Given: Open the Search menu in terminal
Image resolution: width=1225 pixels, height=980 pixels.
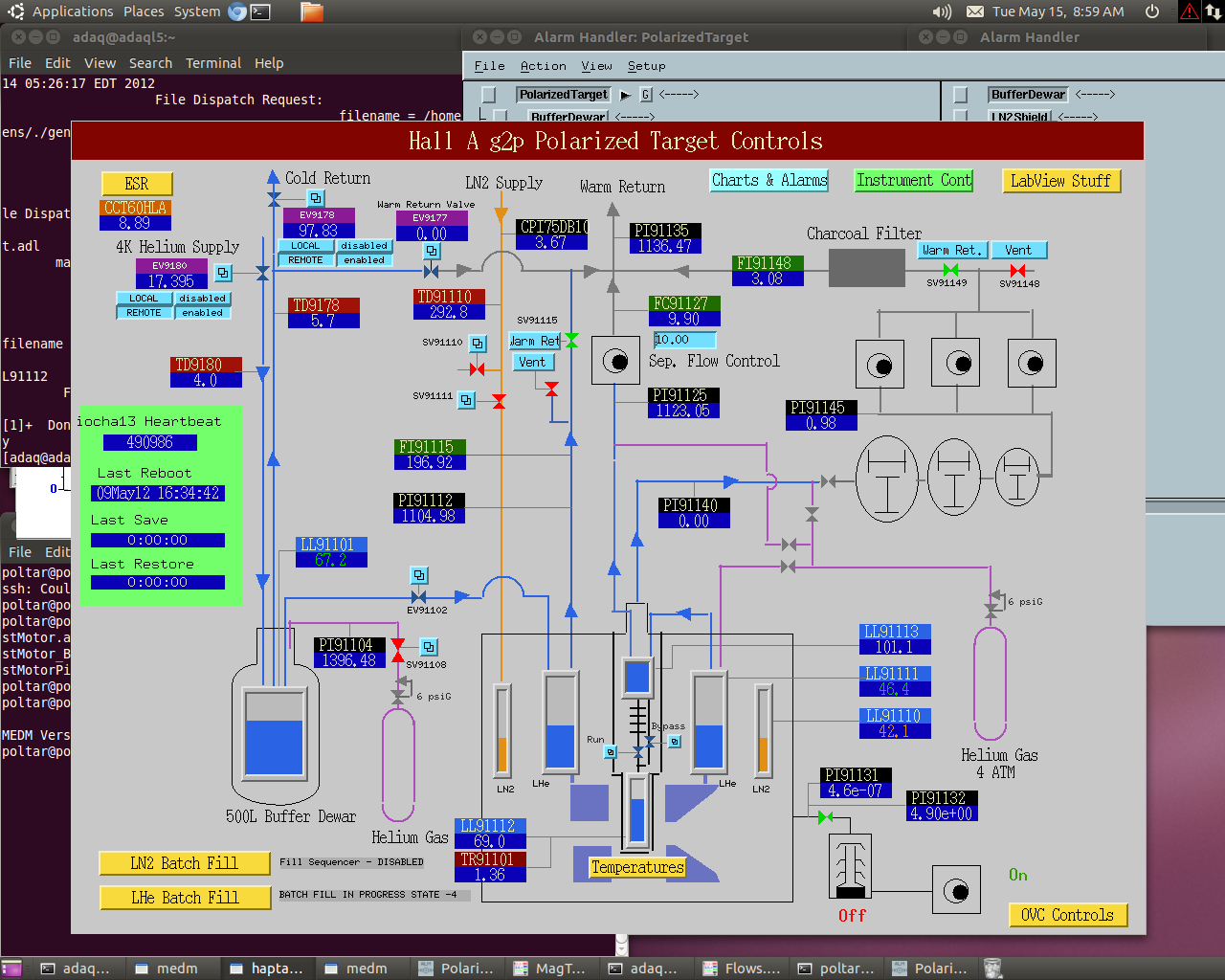Looking at the screenshot, I should pyautogui.click(x=150, y=63).
